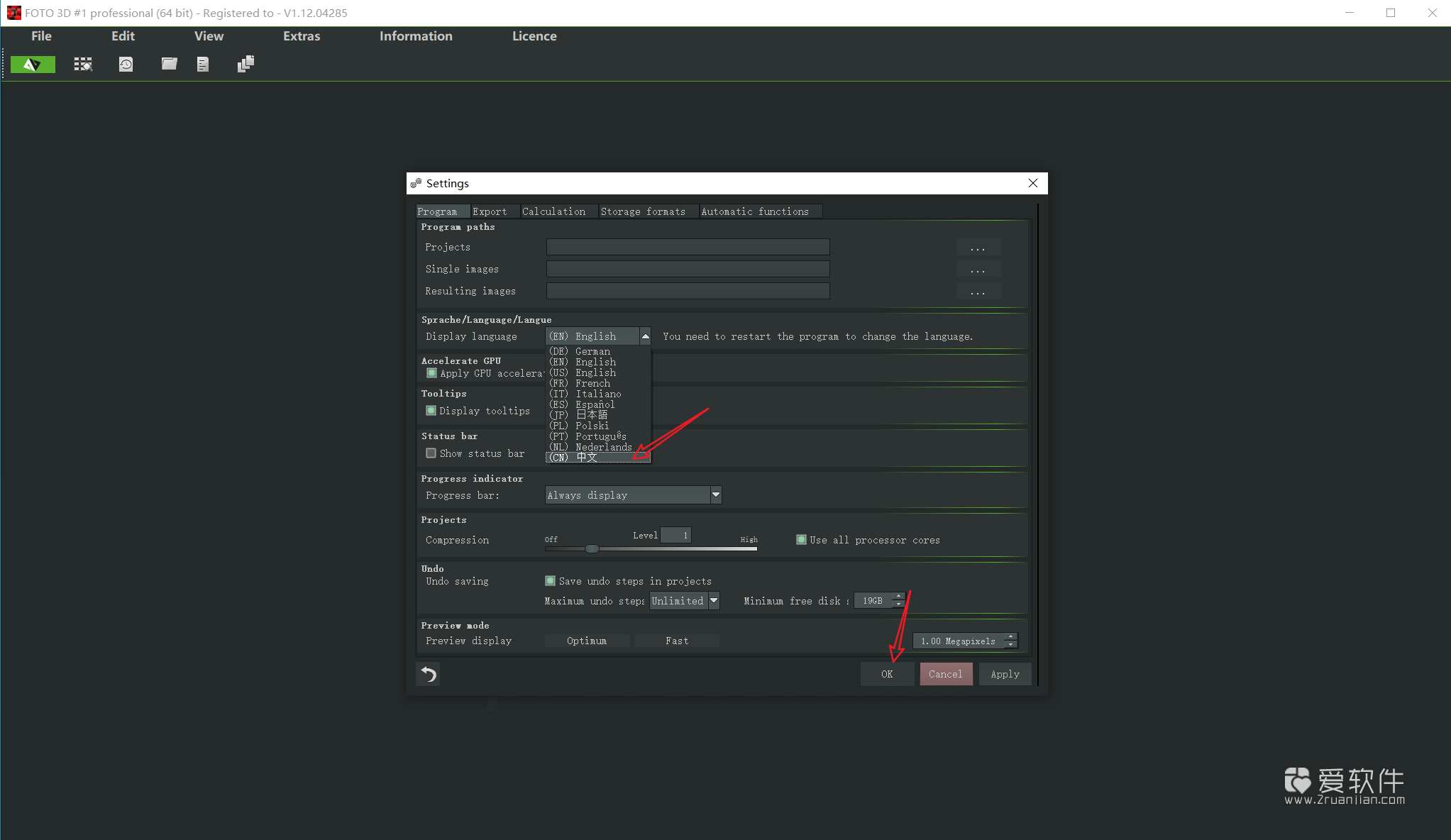Switch to the Calculation tab
Screen dimensions: 1451x840
tap(553, 211)
